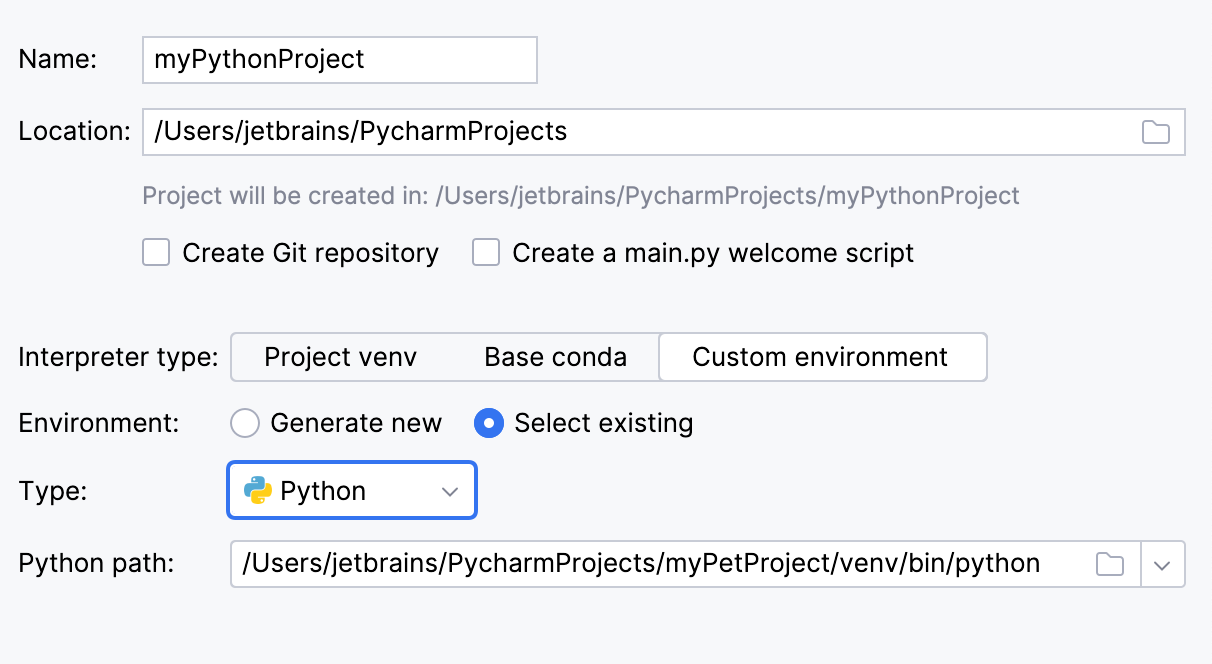Screen dimensions: 1212x664
Task: Switch to Base conda interpreter type
Action: coord(555,357)
